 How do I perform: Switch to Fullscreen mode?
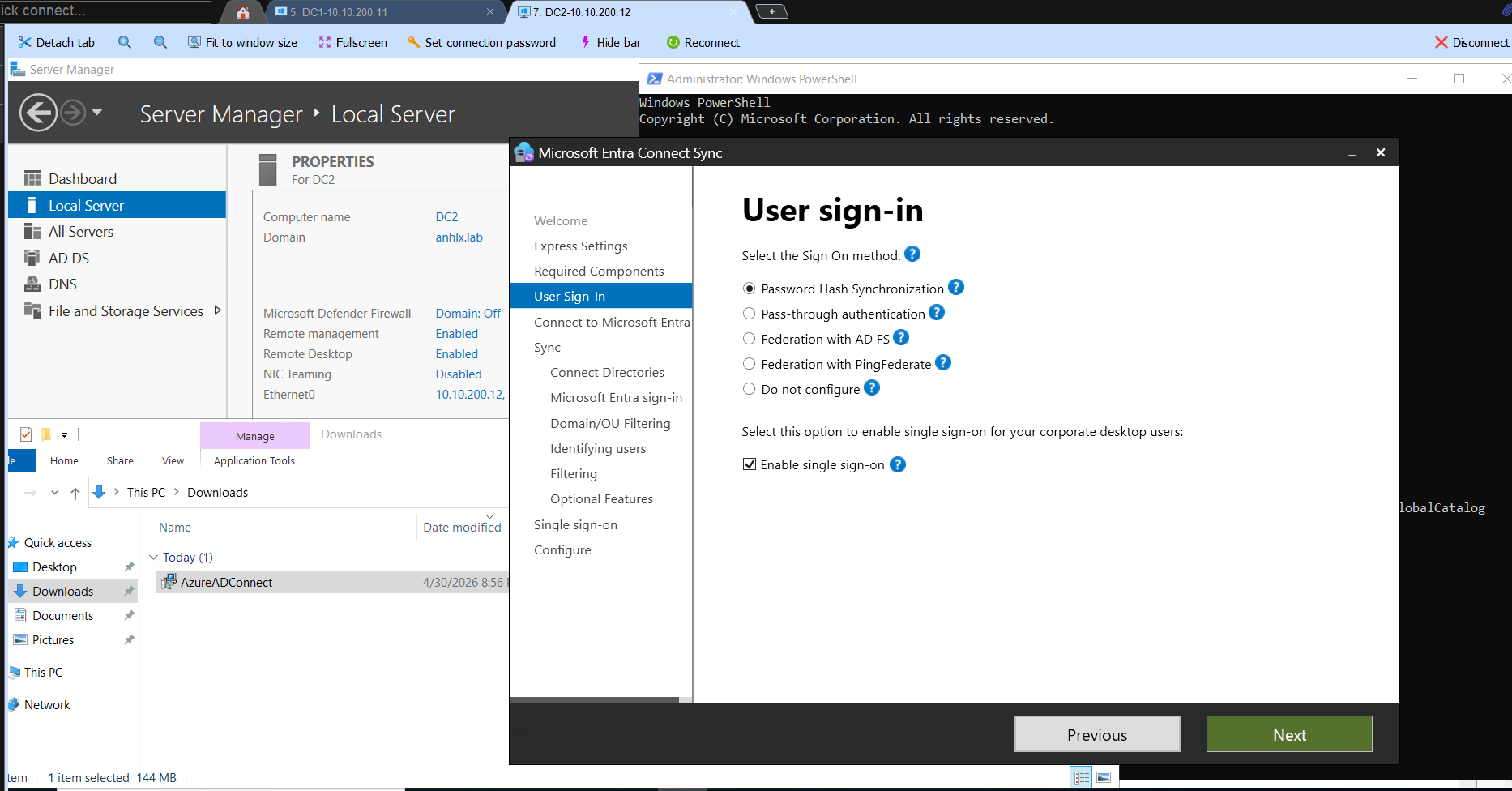coord(352,42)
